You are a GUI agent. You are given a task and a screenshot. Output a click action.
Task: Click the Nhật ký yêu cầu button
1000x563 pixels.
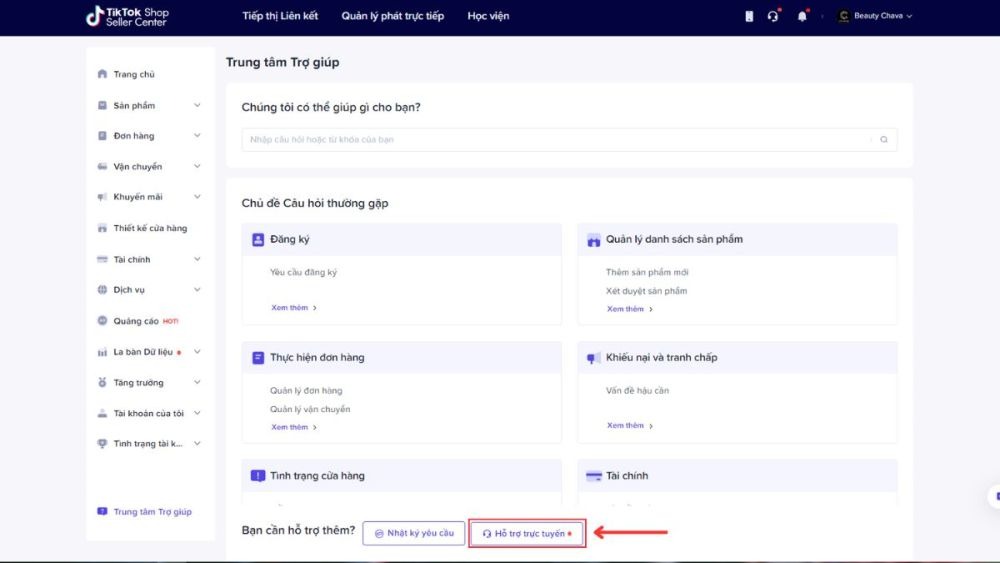click(414, 533)
